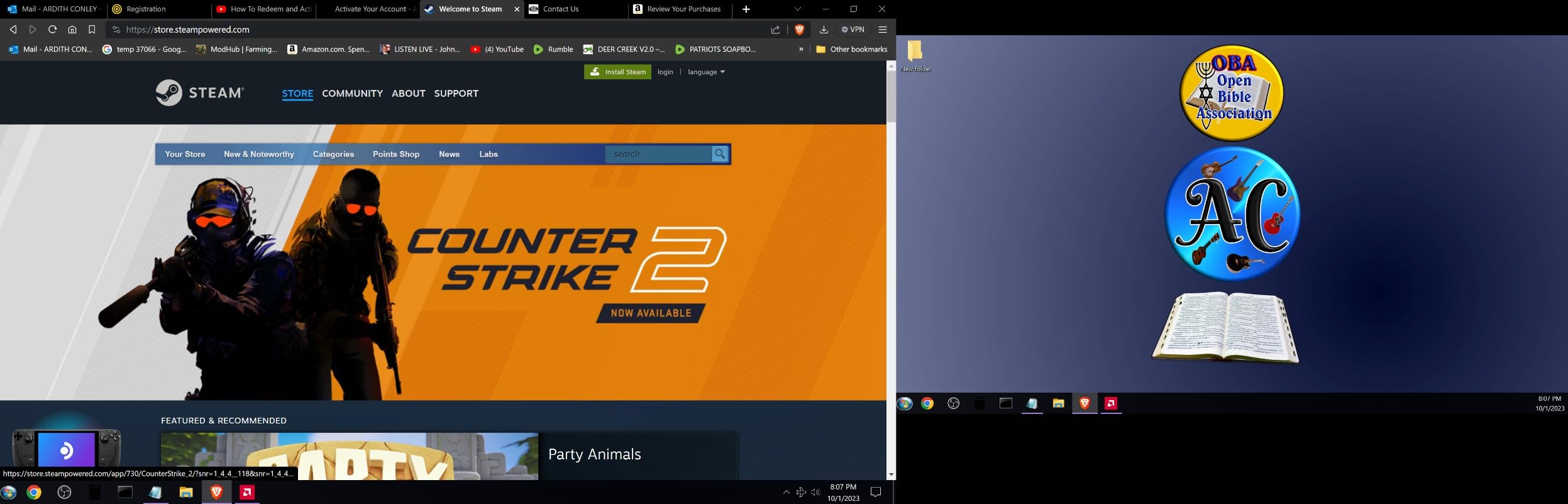Open the DEER CREEK V2.0 bookmark
The image size is (1568, 504).
pos(624,49)
